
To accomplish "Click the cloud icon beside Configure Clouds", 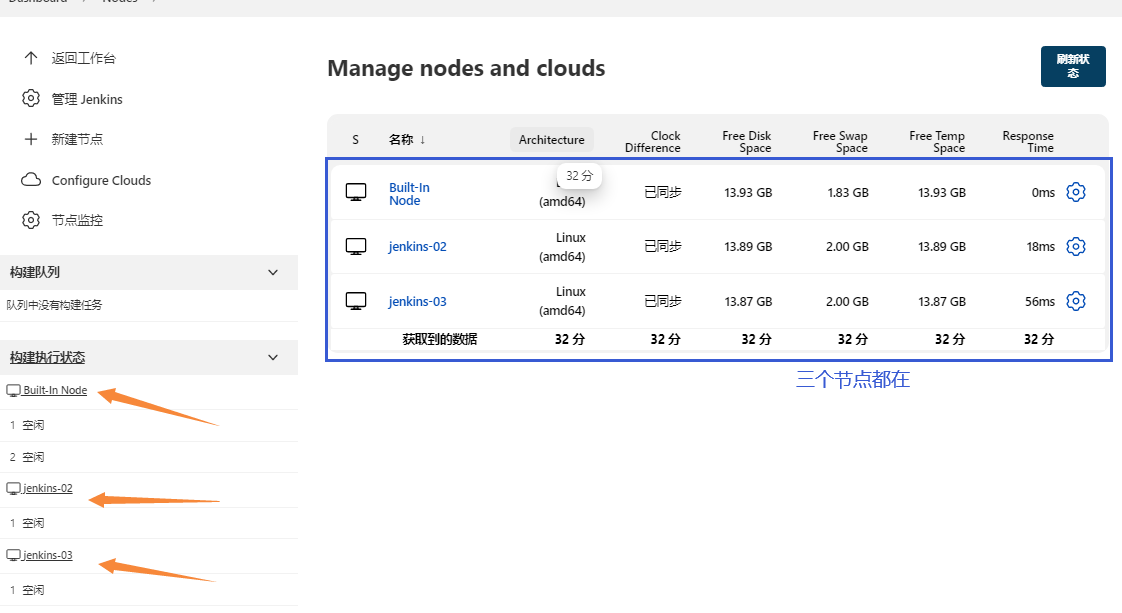I will 31,180.
